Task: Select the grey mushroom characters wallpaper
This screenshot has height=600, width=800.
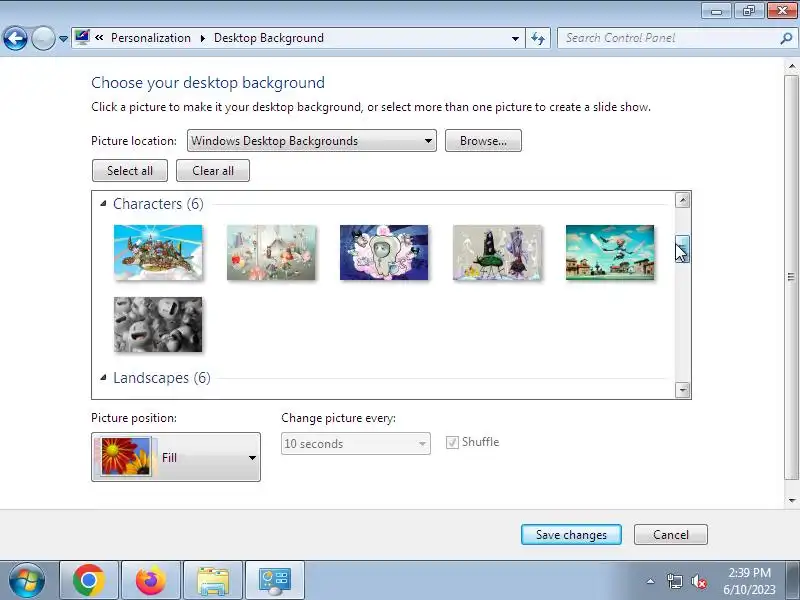Action: 271,253
